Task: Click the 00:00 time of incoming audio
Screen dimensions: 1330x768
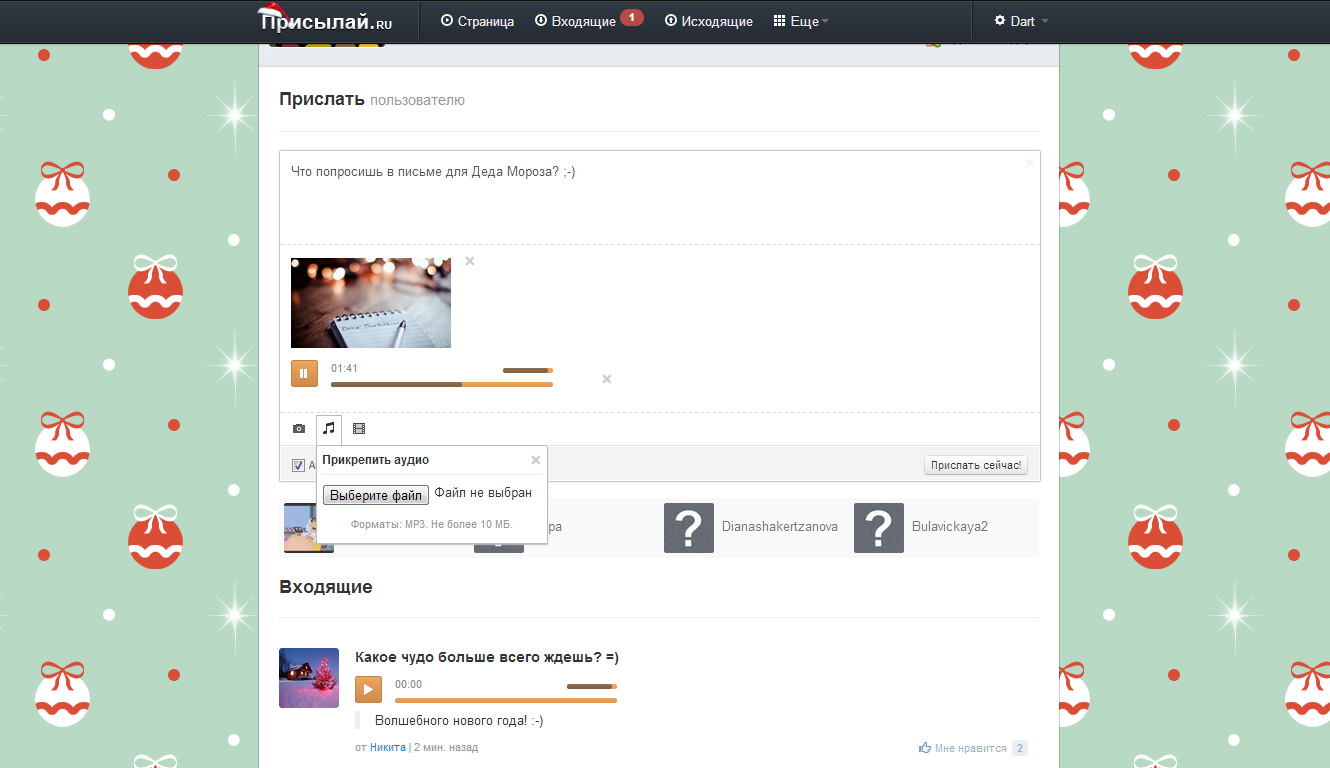Action: pos(408,684)
